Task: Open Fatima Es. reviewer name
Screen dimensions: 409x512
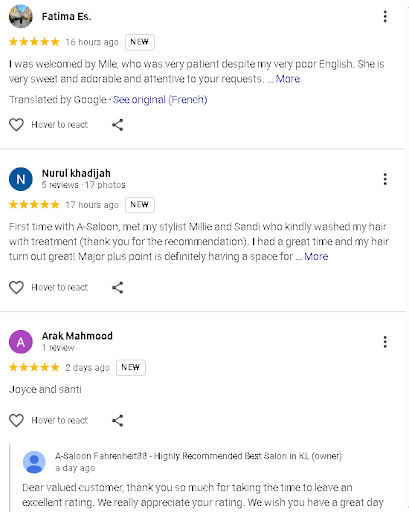Action: 66,16
